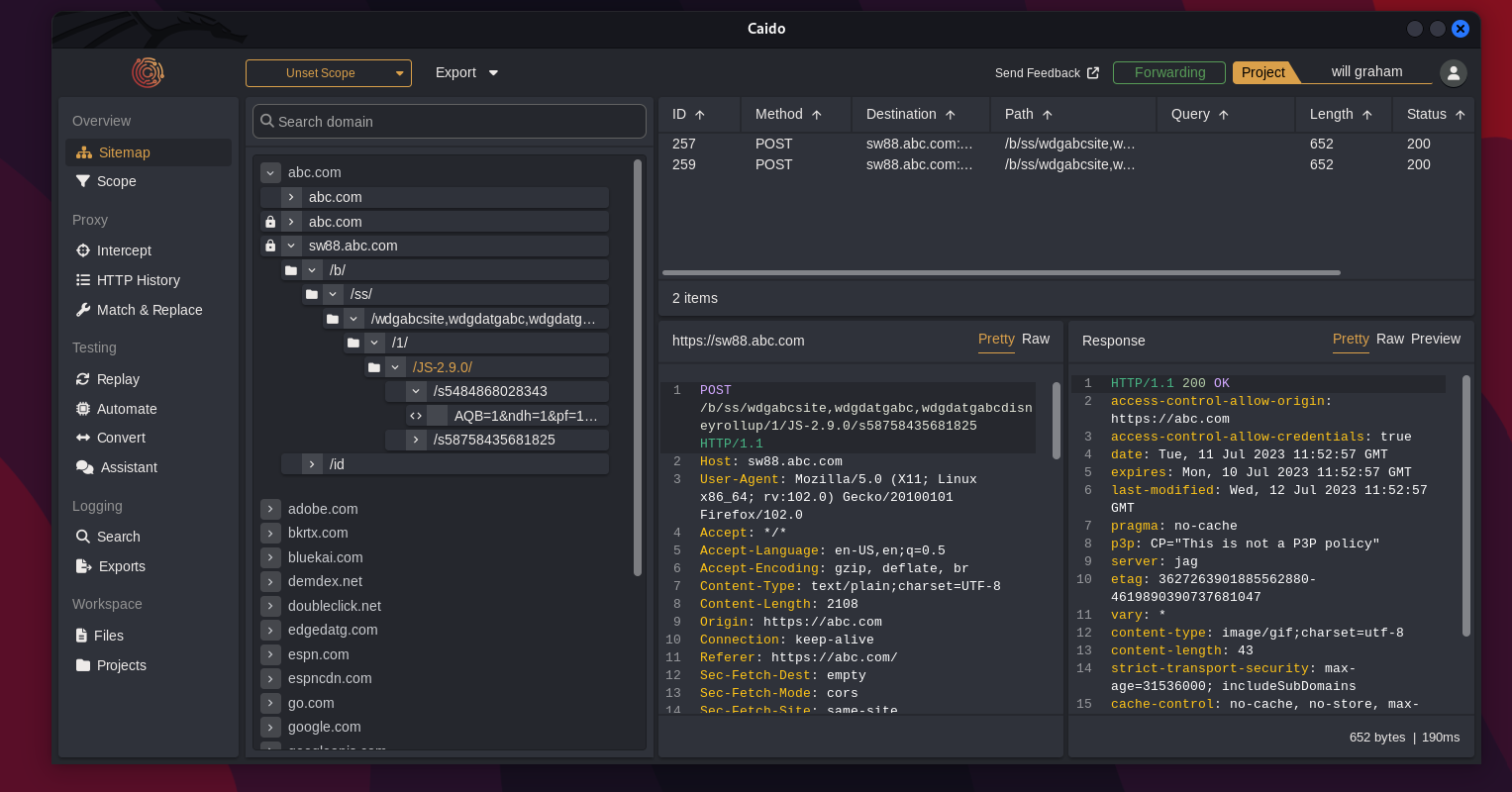Click the response pane vertical scrollbar
Image resolution: width=1512 pixels, height=792 pixels.
[x=1466, y=505]
